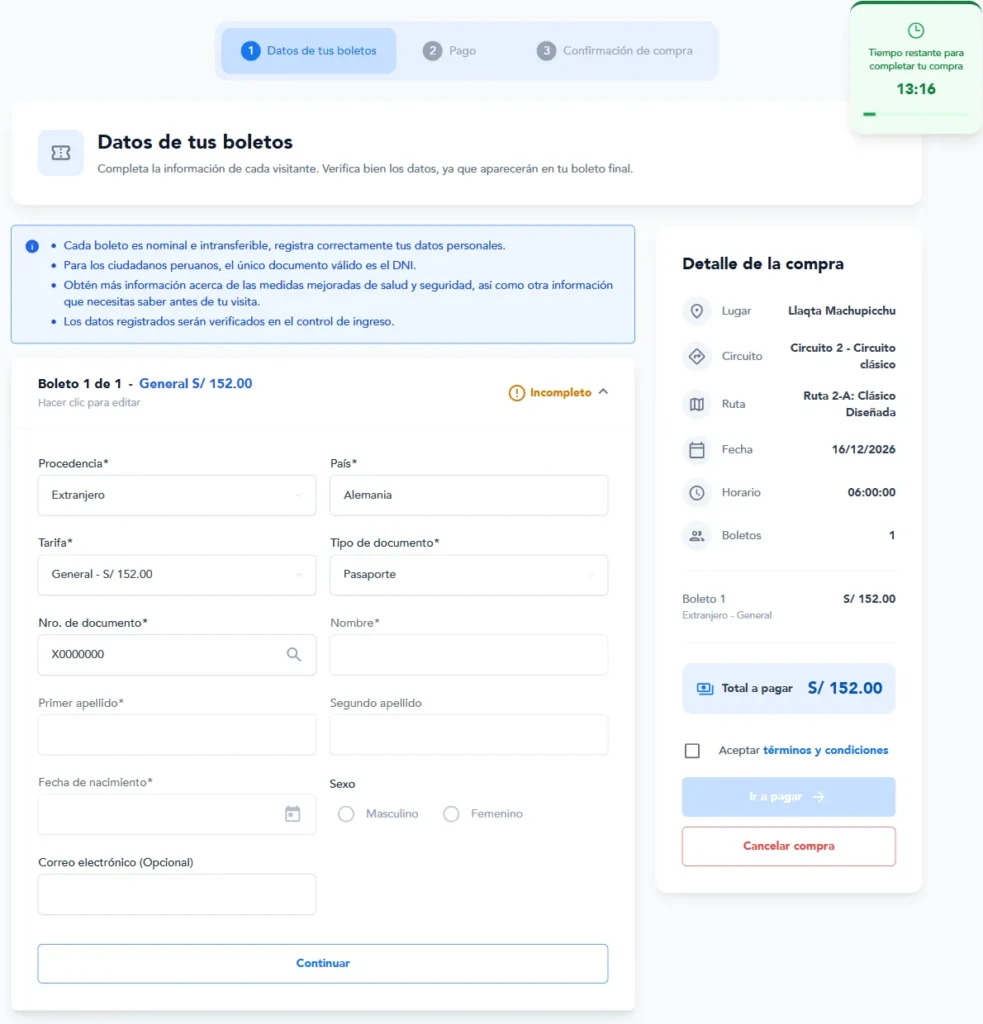Click the Hacer clic para editar hint
The width and height of the screenshot is (983, 1024).
[x=89, y=403]
